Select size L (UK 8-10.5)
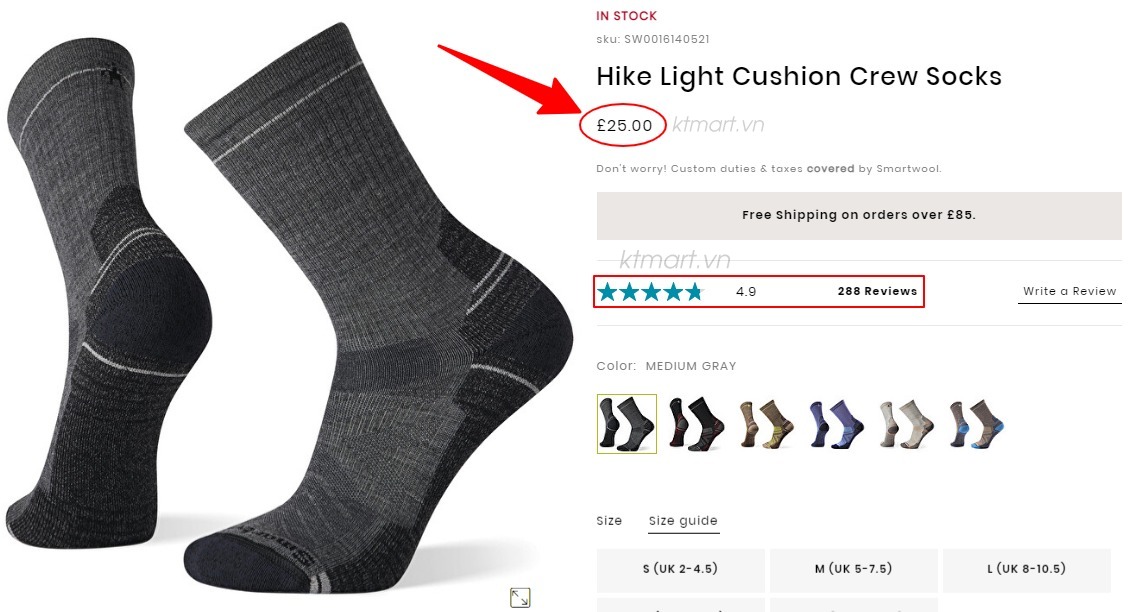Image resolution: width=1130 pixels, height=612 pixels. (1026, 569)
